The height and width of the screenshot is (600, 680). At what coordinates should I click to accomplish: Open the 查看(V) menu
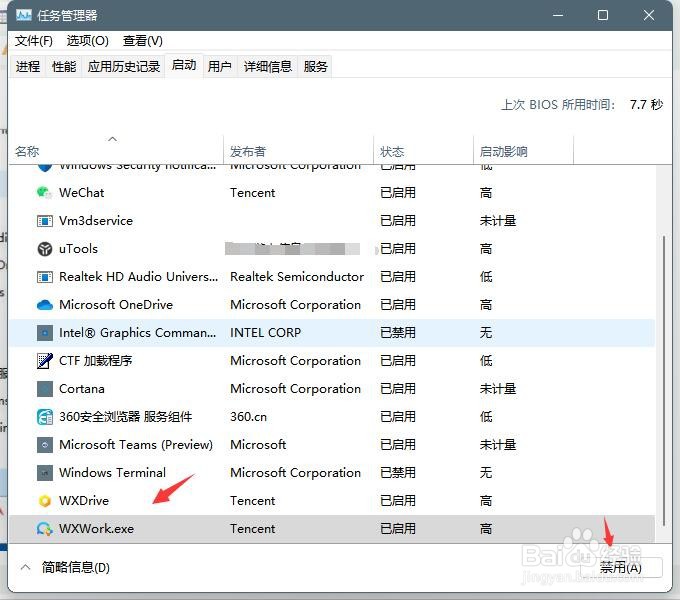tap(143, 41)
